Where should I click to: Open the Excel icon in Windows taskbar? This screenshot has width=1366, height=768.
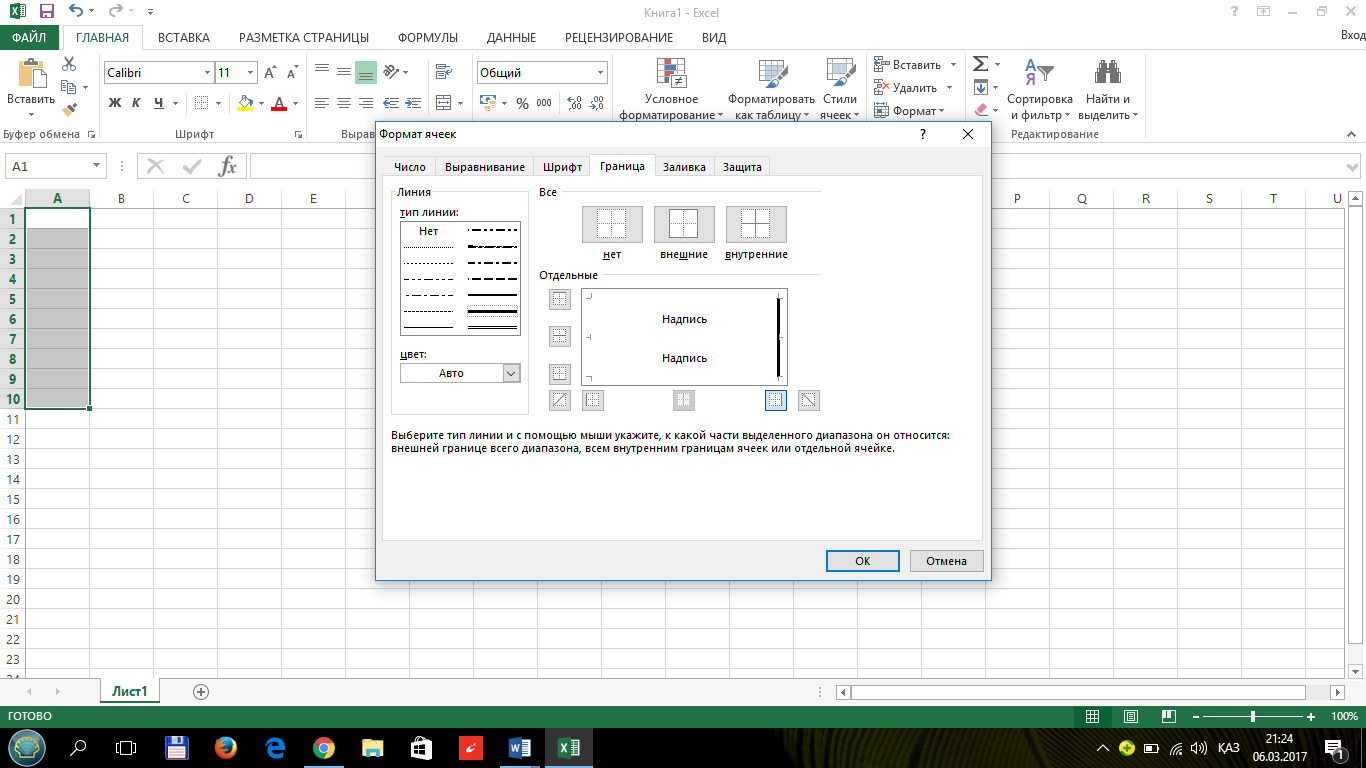point(568,747)
